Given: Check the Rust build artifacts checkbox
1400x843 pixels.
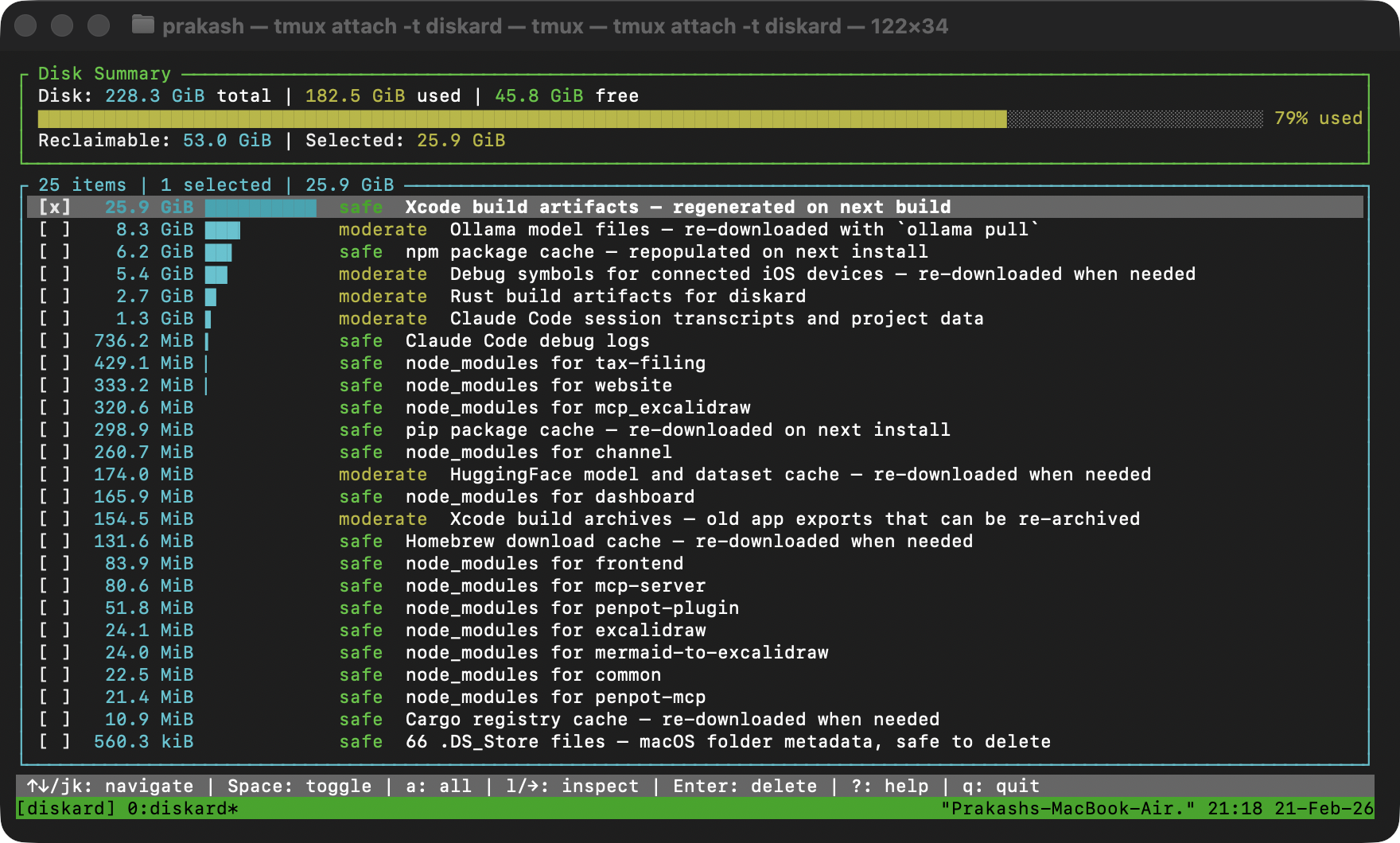Looking at the screenshot, I should (55, 296).
